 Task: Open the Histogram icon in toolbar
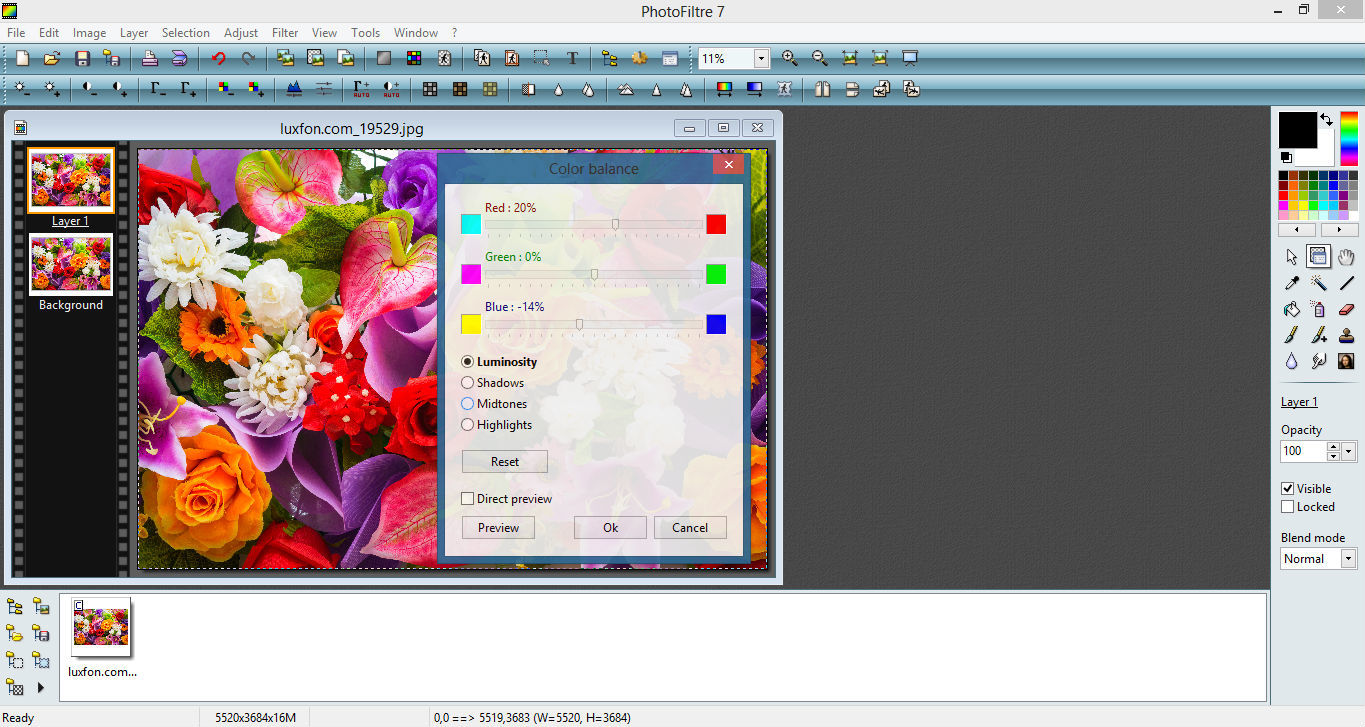click(294, 89)
